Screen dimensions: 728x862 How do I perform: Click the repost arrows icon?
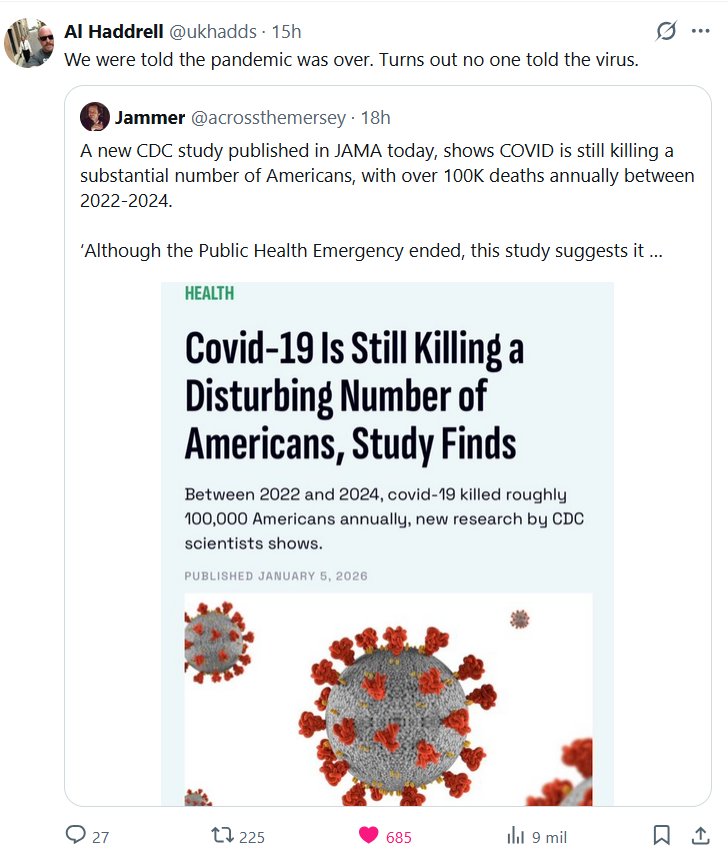(x=224, y=836)
